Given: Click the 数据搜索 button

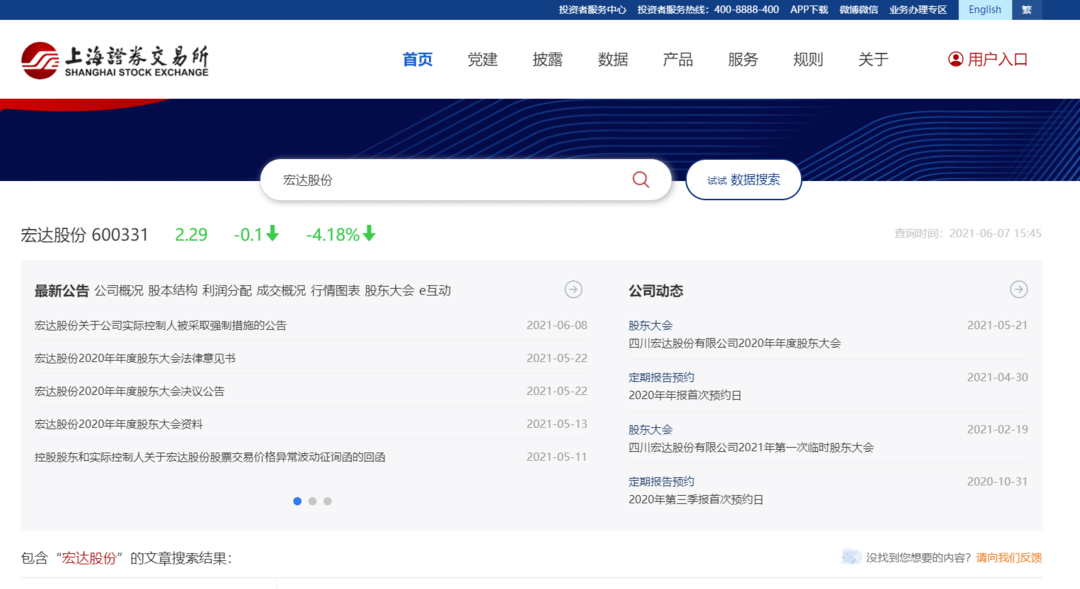Looking at the screenshot, I should 743,180.
